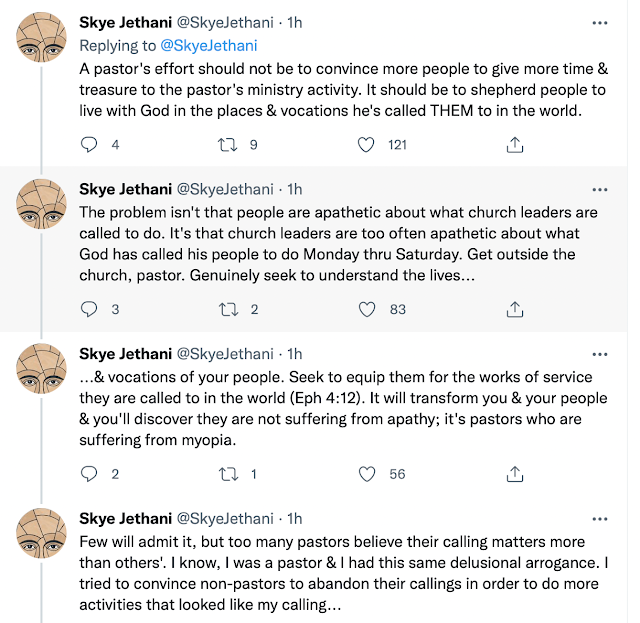Retweet the tweet with 2 retweets
Screen dimensions: 640x623
pyautogui.click(x=227, y=309)
